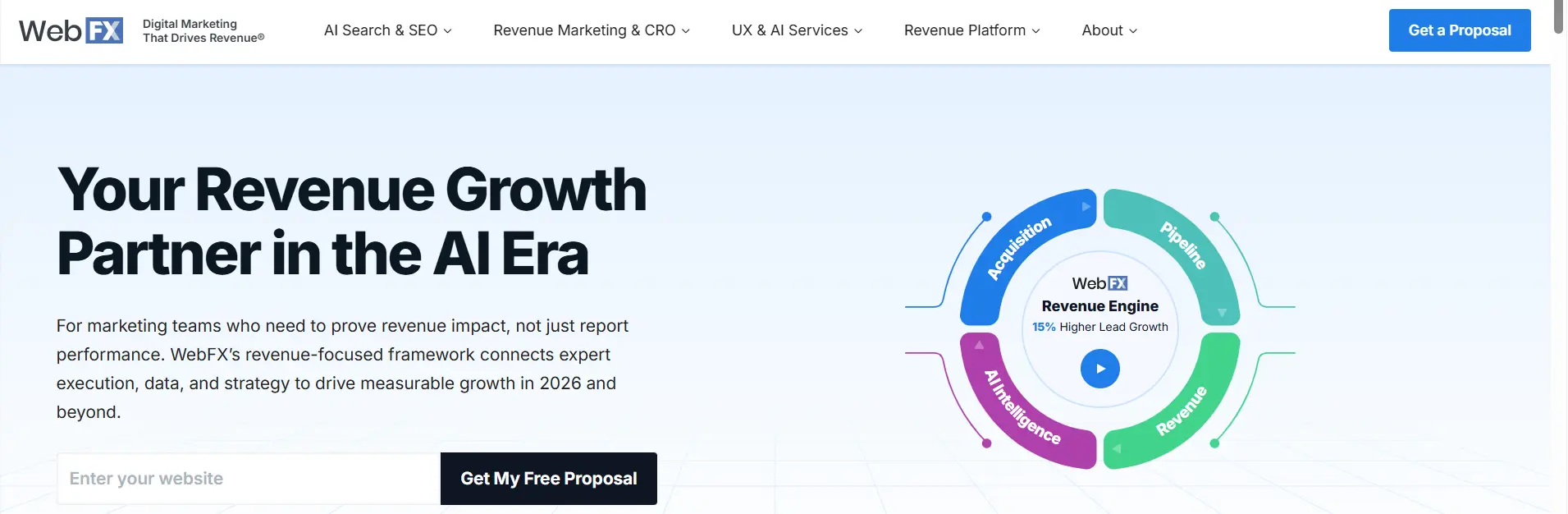This screenshot has height=514, width=1568.
Task: Click Get My Free Proposal button
Action: click(x=549, y=479)
